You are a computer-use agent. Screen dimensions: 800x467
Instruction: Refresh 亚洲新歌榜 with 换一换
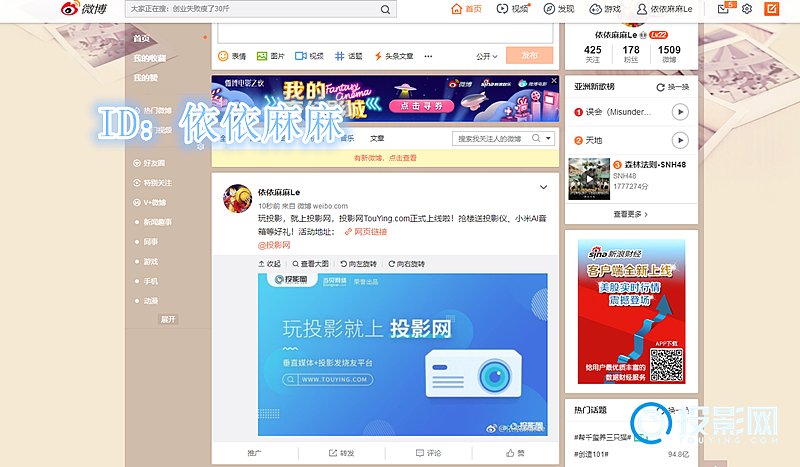[x=672, y=87]
